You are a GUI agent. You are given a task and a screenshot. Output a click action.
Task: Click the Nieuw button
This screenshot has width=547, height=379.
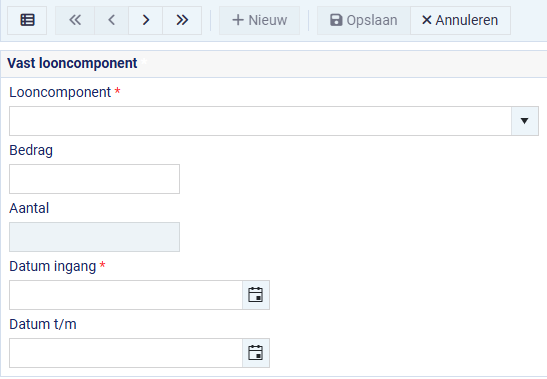point(260,20)
